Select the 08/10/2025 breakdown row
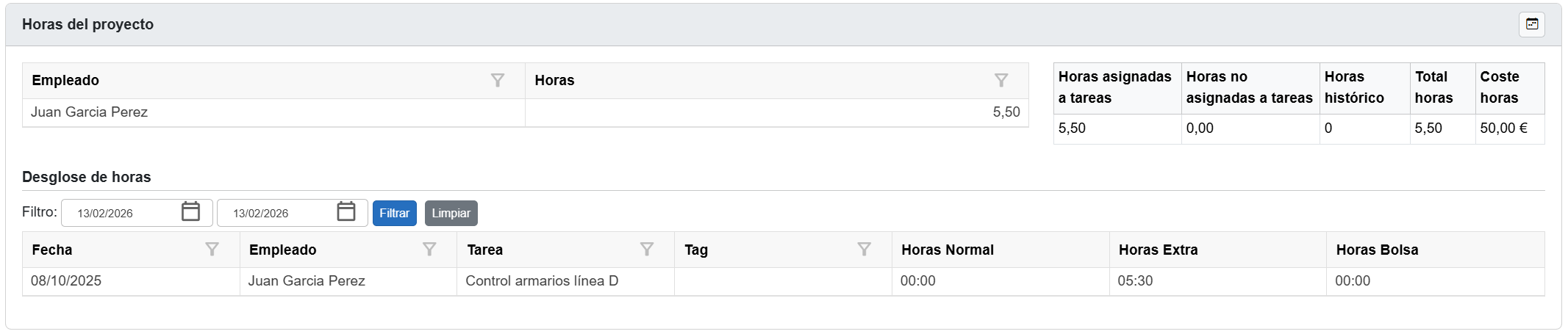Image resolution: width=1568 pixels, height=334 pixels. [66, 281]
